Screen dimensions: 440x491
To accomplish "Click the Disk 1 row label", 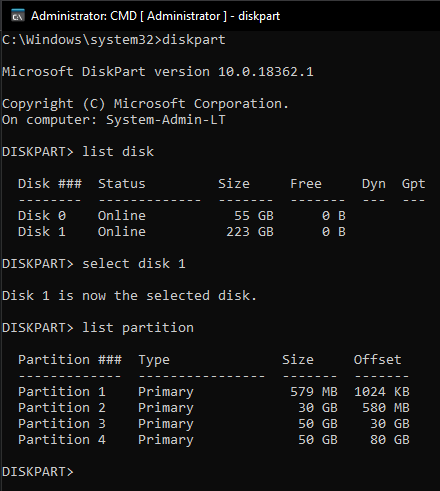I will tap(42, 232).
